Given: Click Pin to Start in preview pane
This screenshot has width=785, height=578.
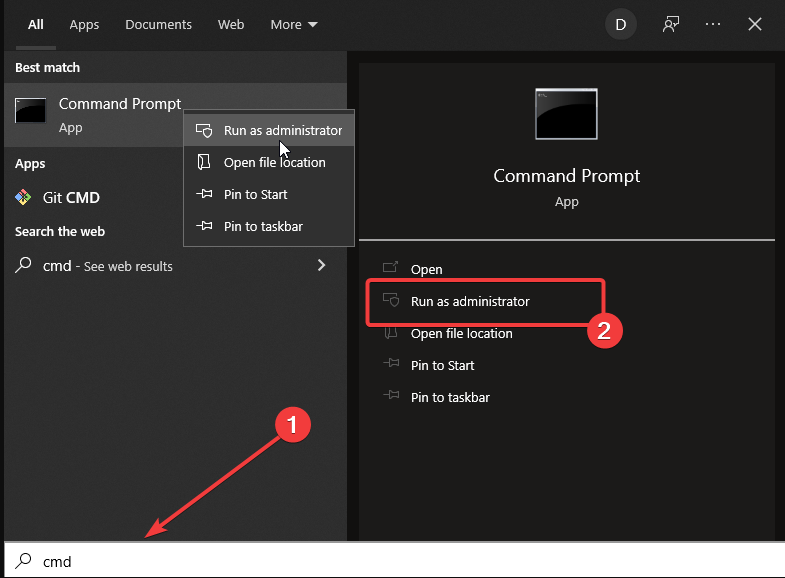Looking at the screenshot, I should pos(443,365).
